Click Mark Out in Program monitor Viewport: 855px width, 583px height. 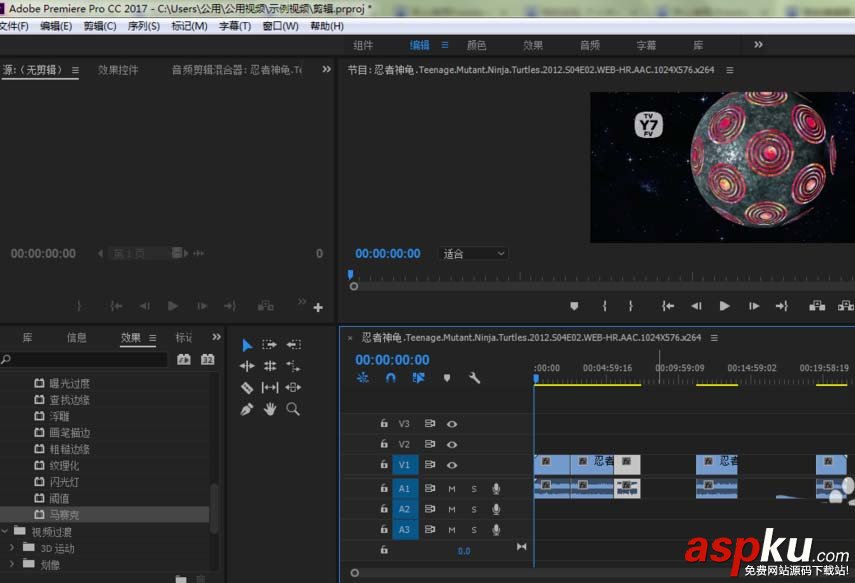click(631, 306)
